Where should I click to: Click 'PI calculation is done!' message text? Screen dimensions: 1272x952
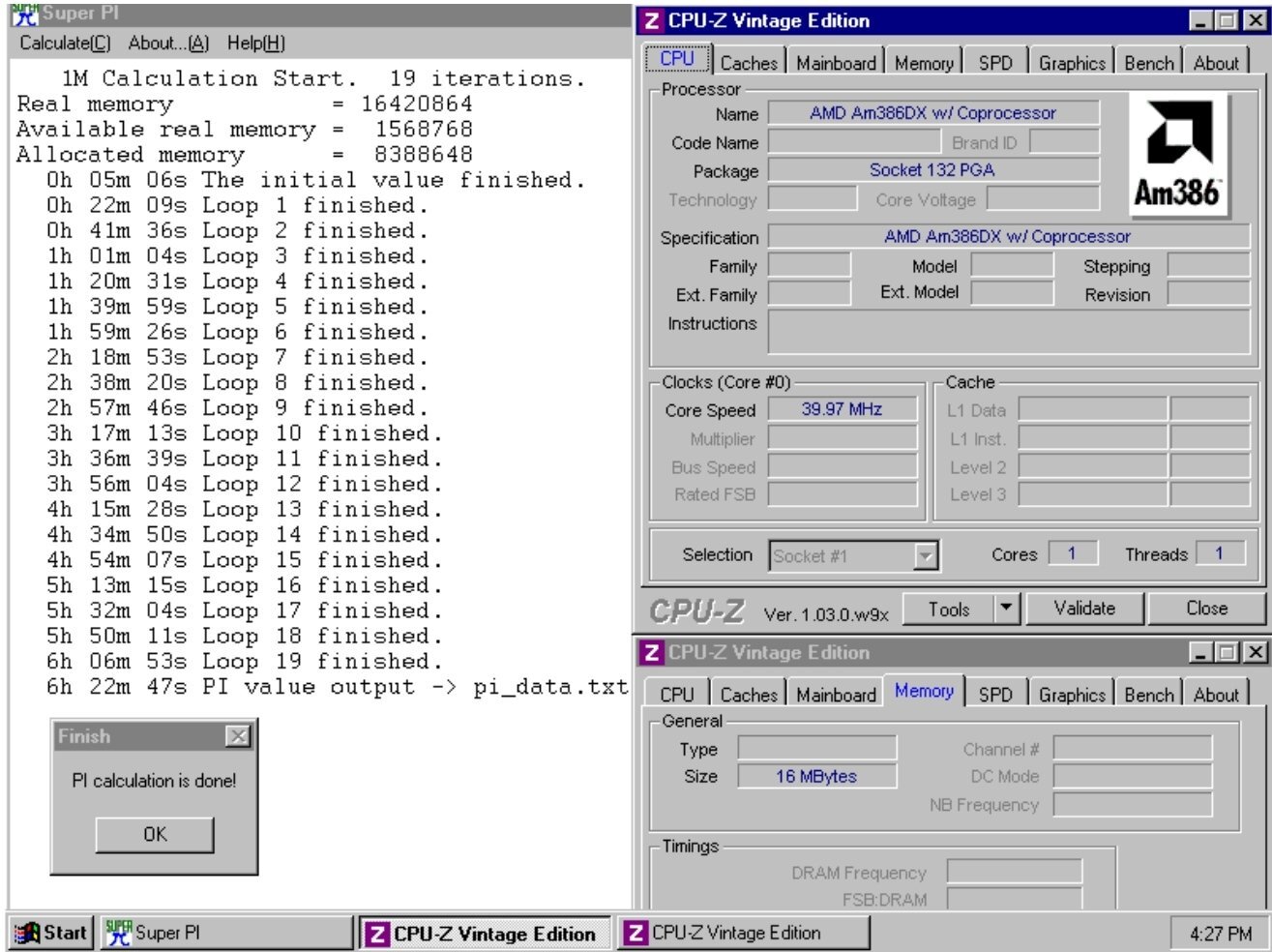click(154, 781)
